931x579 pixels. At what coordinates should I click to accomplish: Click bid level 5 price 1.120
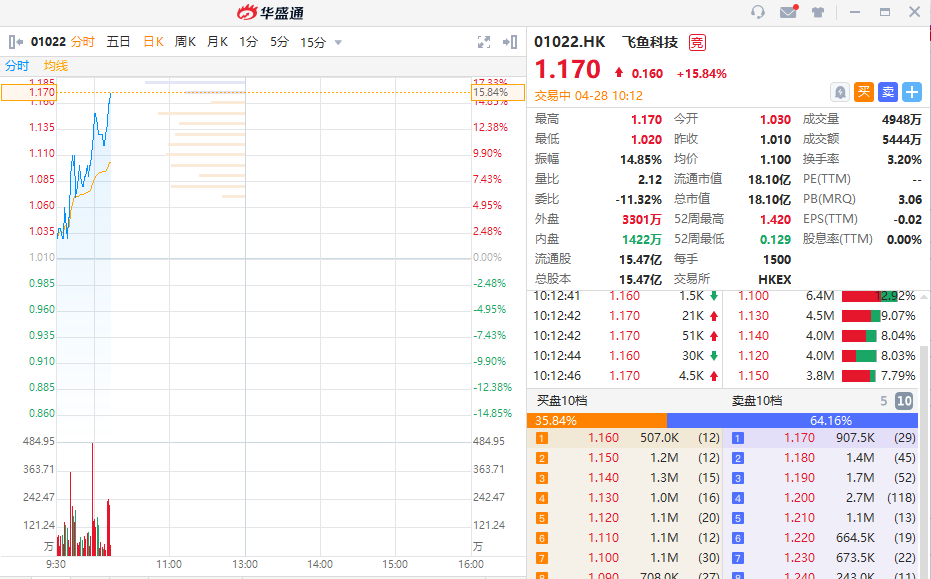point(603,518)
